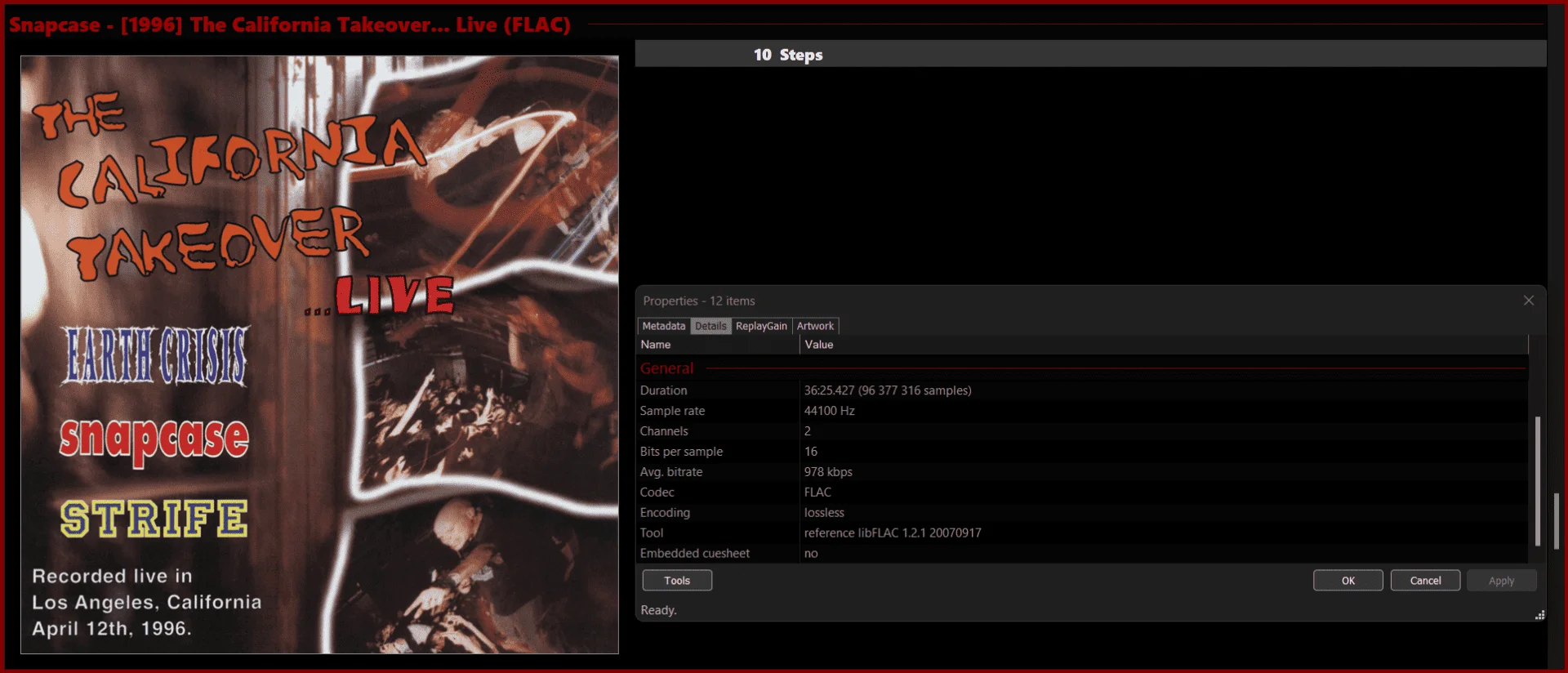Click the Encoding value 'lossless'
This screenshot has width=1568, height=673.
(824, 513)
